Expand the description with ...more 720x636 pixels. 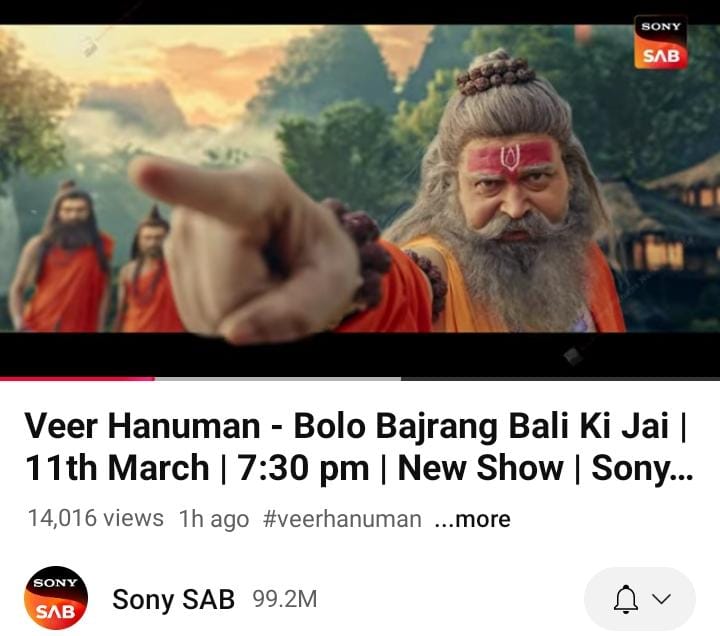point(472,519)
